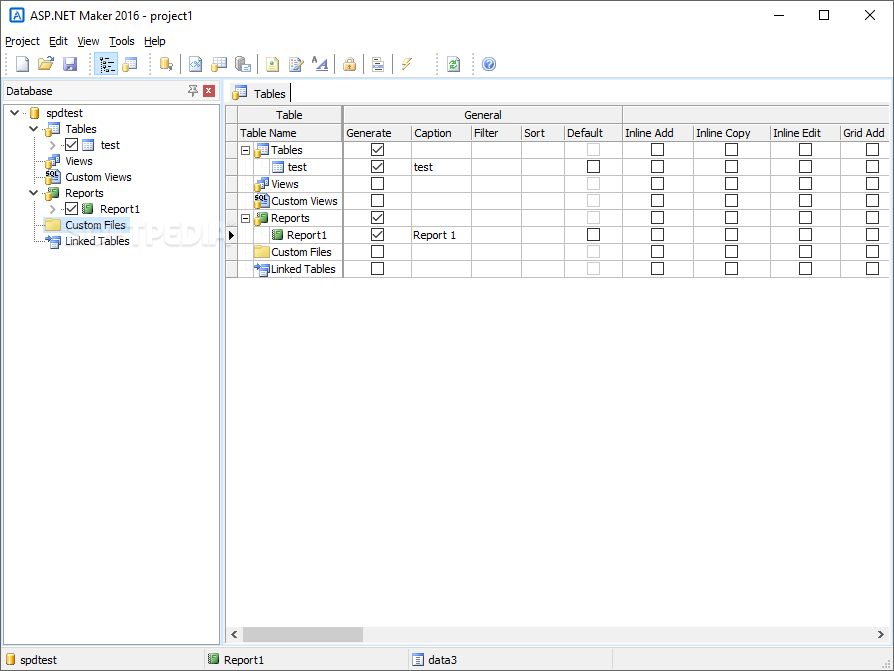This screenshot has height=671, width=894.
Task: Click the table view icon beside the tree view icon
Action: 130,64
